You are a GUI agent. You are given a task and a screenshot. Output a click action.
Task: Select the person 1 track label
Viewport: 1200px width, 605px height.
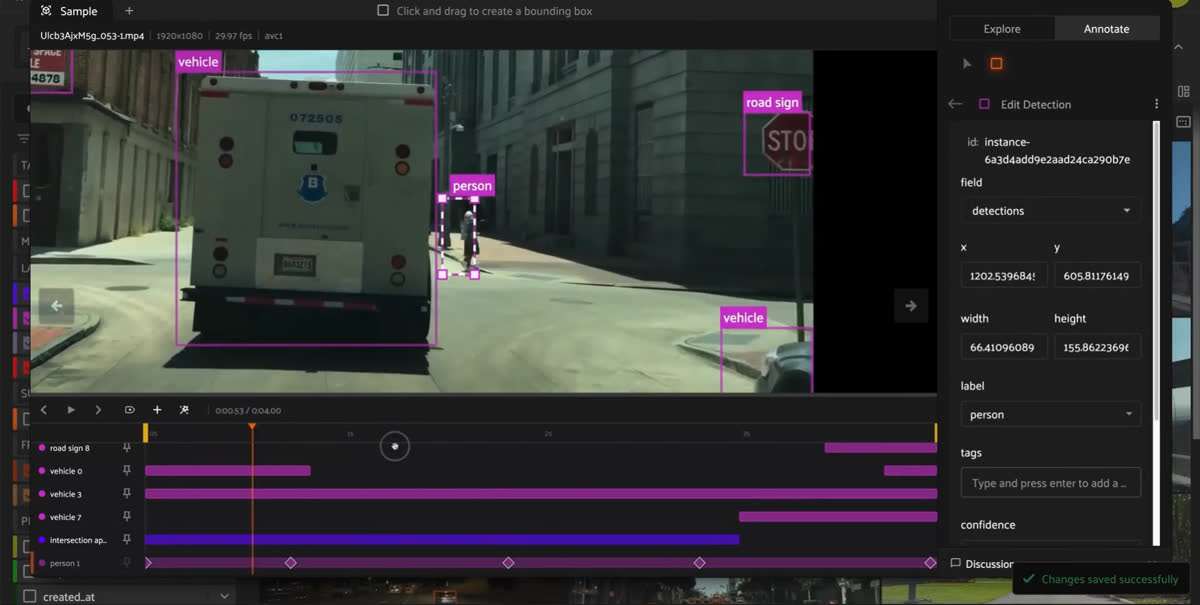[65, 563]
